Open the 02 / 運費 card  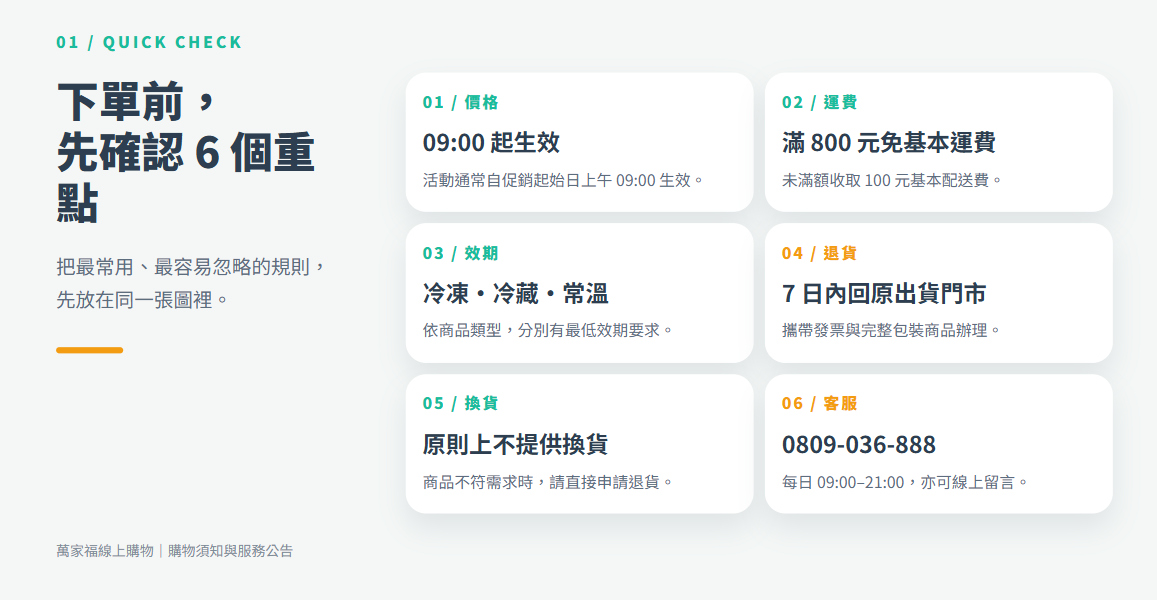coord(939,142)
